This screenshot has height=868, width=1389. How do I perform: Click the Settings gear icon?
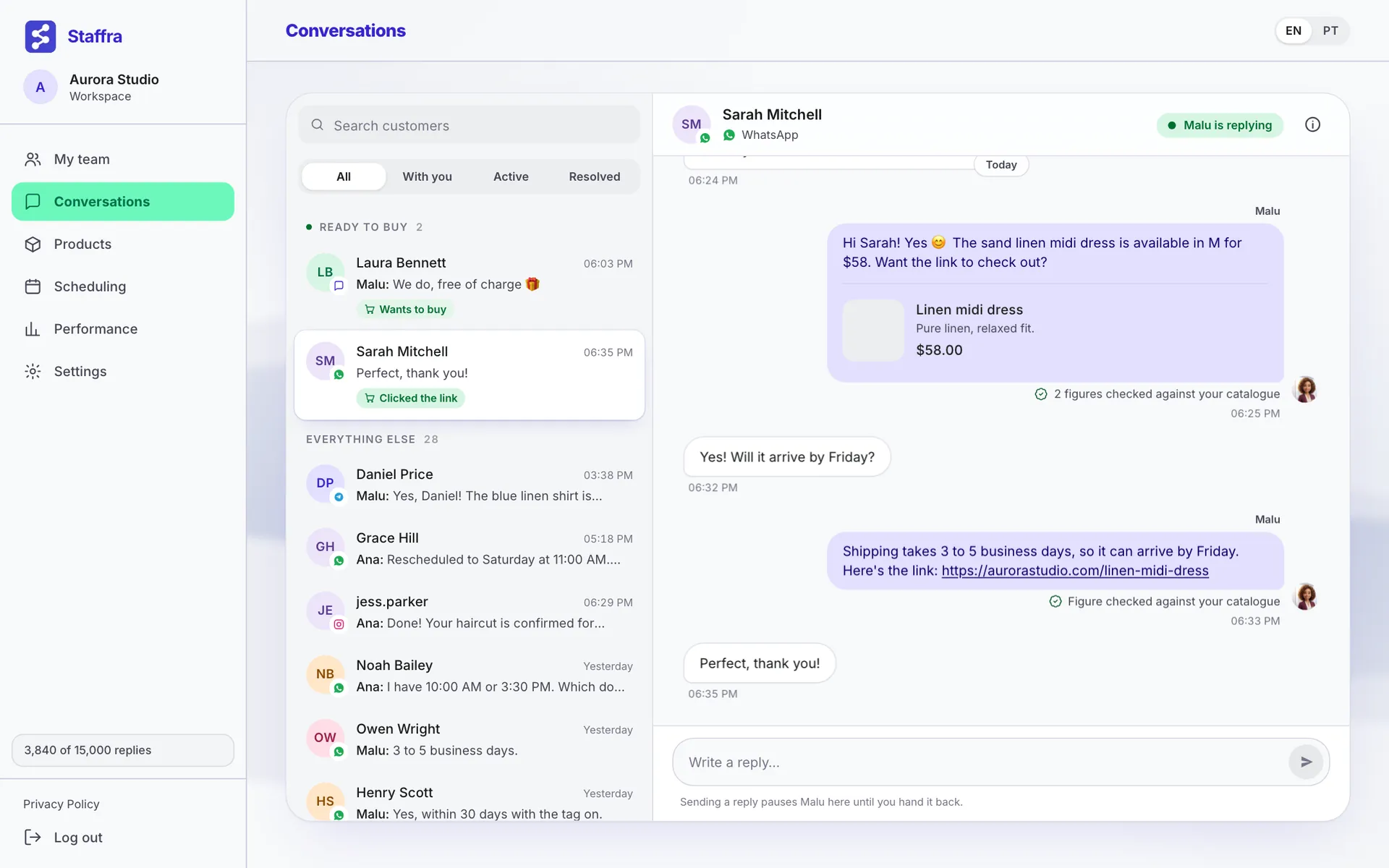coord(33,371)
